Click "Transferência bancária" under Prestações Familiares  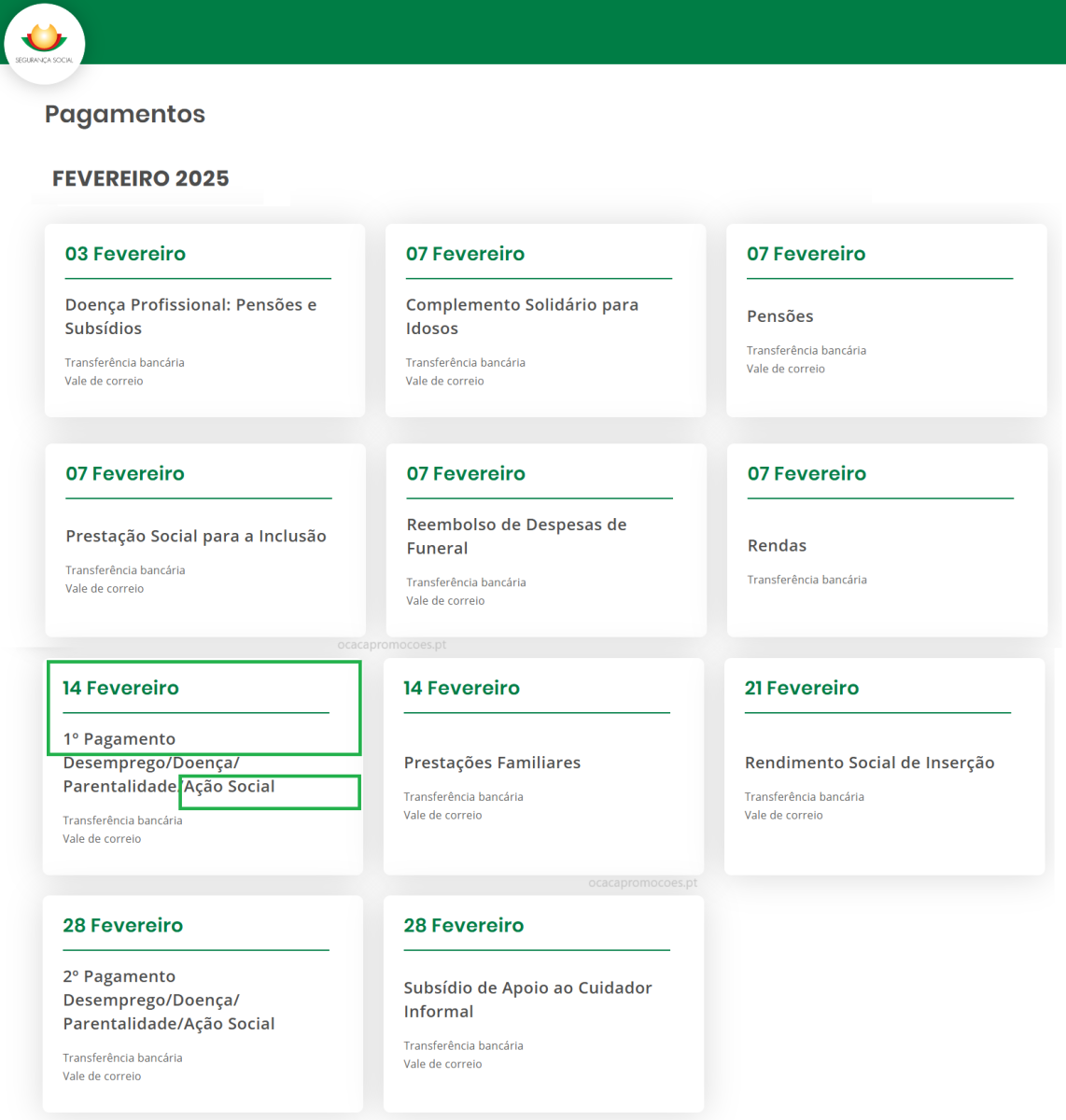click(x=463, y=797)
